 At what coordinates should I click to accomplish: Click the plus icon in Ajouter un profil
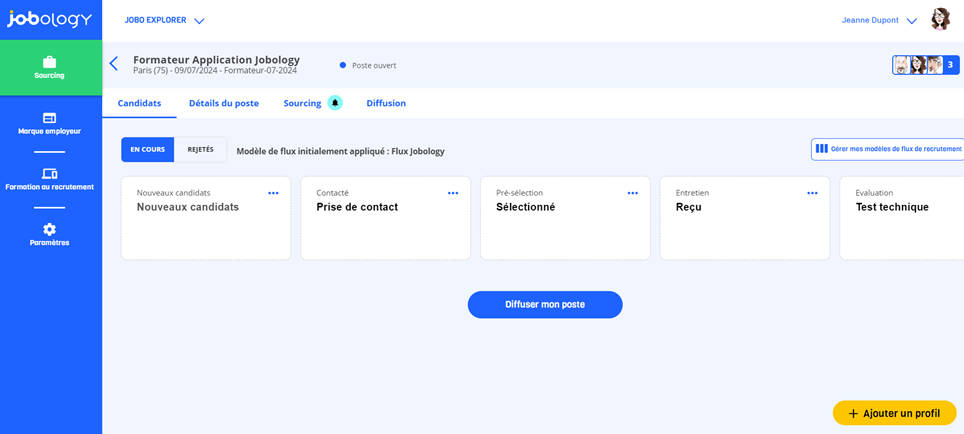point(853,414)
